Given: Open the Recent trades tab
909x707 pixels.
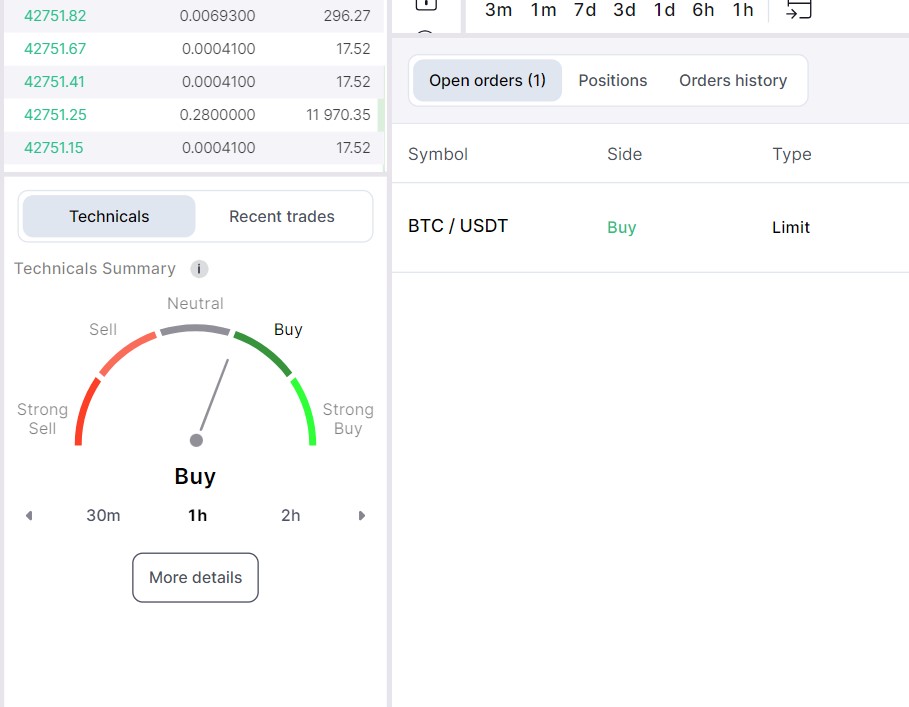Looking at the screenshot, I should pyautogui.click(x=282, y=216).
